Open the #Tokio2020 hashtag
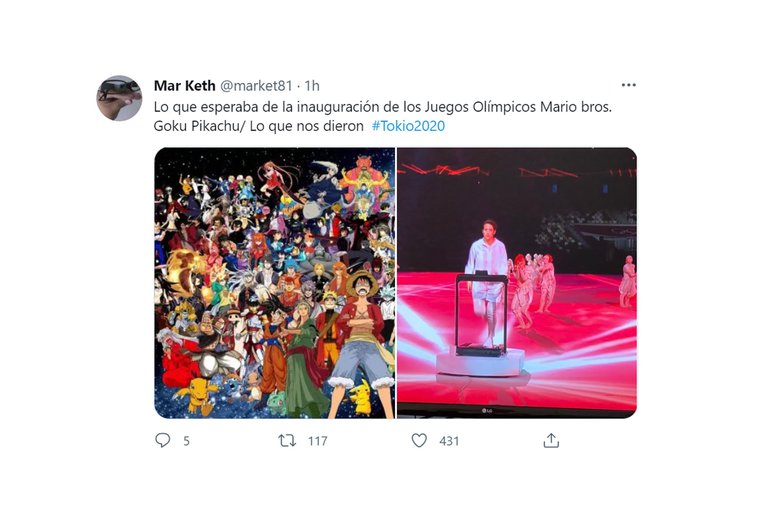768x512 pixels. pos(408,126)
